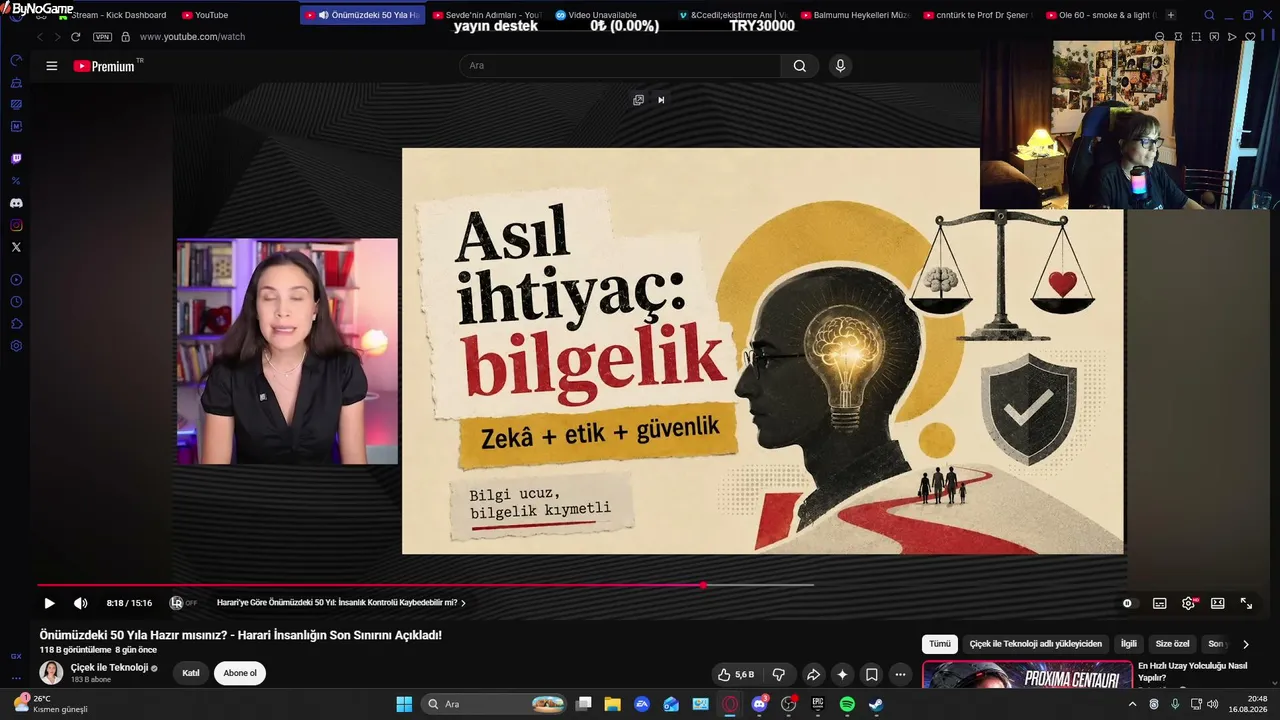Open more actions three-dot menu
The image size is (1280, 720).
click(x=900, y=675)
